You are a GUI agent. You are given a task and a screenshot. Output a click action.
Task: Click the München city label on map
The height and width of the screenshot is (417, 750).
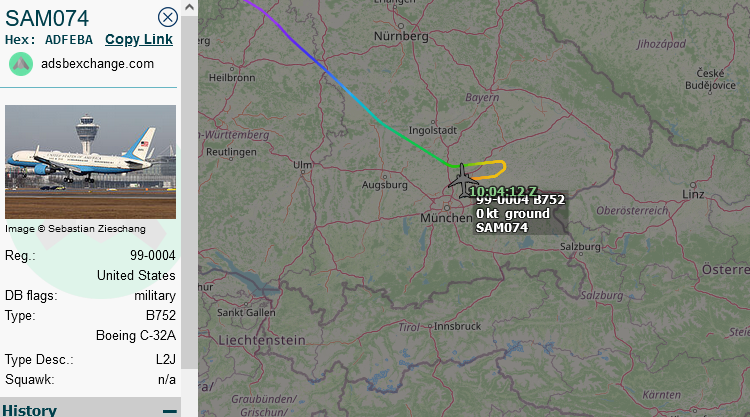[446, 218]
